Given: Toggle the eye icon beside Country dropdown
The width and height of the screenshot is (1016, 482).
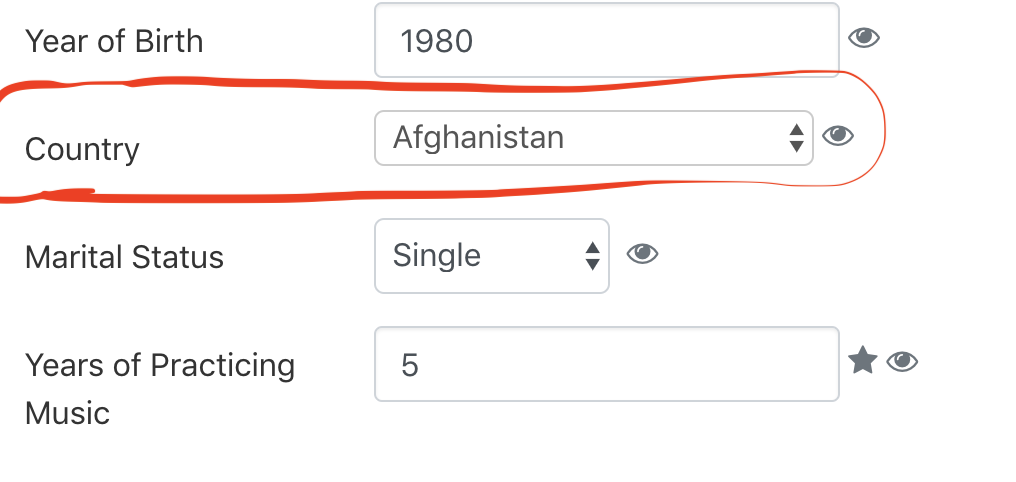Looking at the screenshot, I should coord(838,136).
